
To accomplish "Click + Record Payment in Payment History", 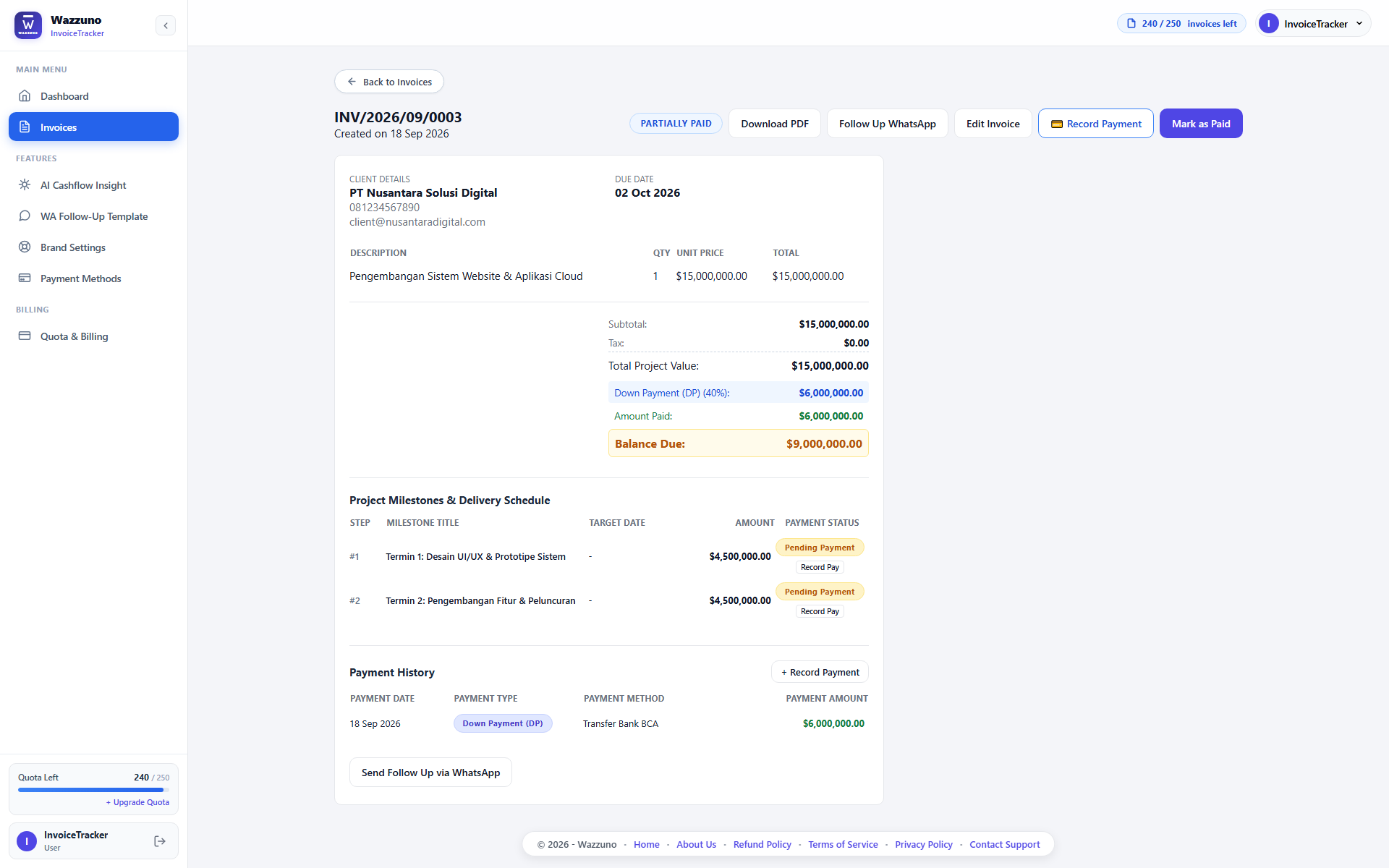I will (x=820, y=672).
